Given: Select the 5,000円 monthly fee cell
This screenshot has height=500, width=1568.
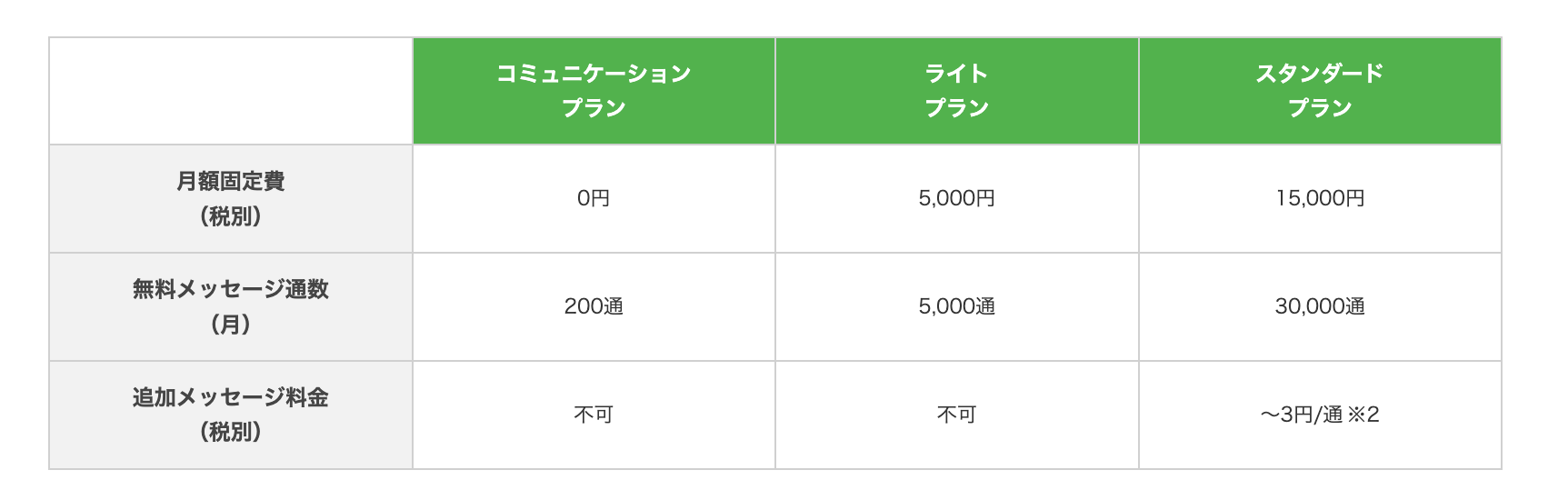Looking at the screenshot, I should (x=956, y=198).
